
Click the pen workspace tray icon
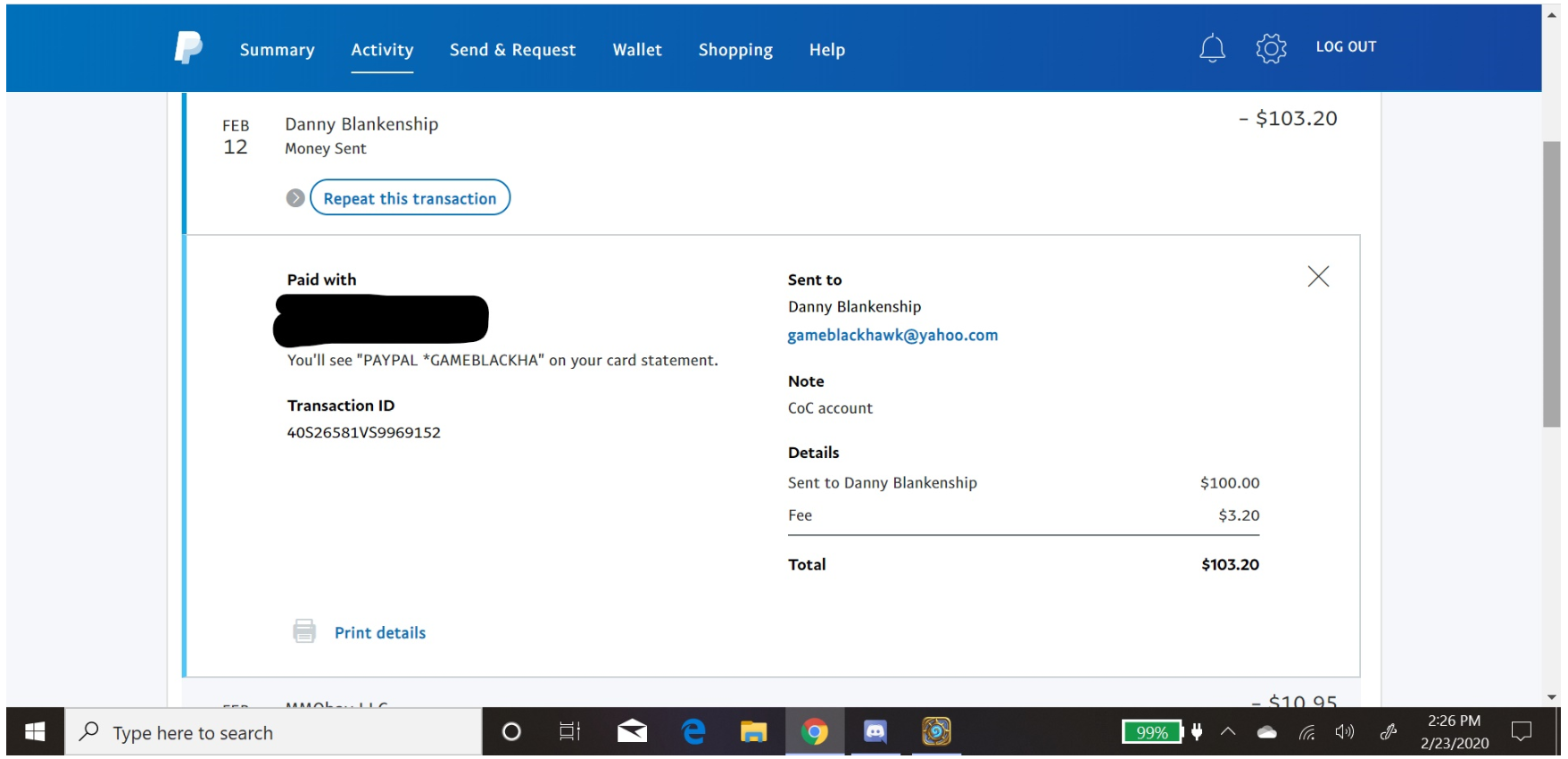(x=1388, y=732)
